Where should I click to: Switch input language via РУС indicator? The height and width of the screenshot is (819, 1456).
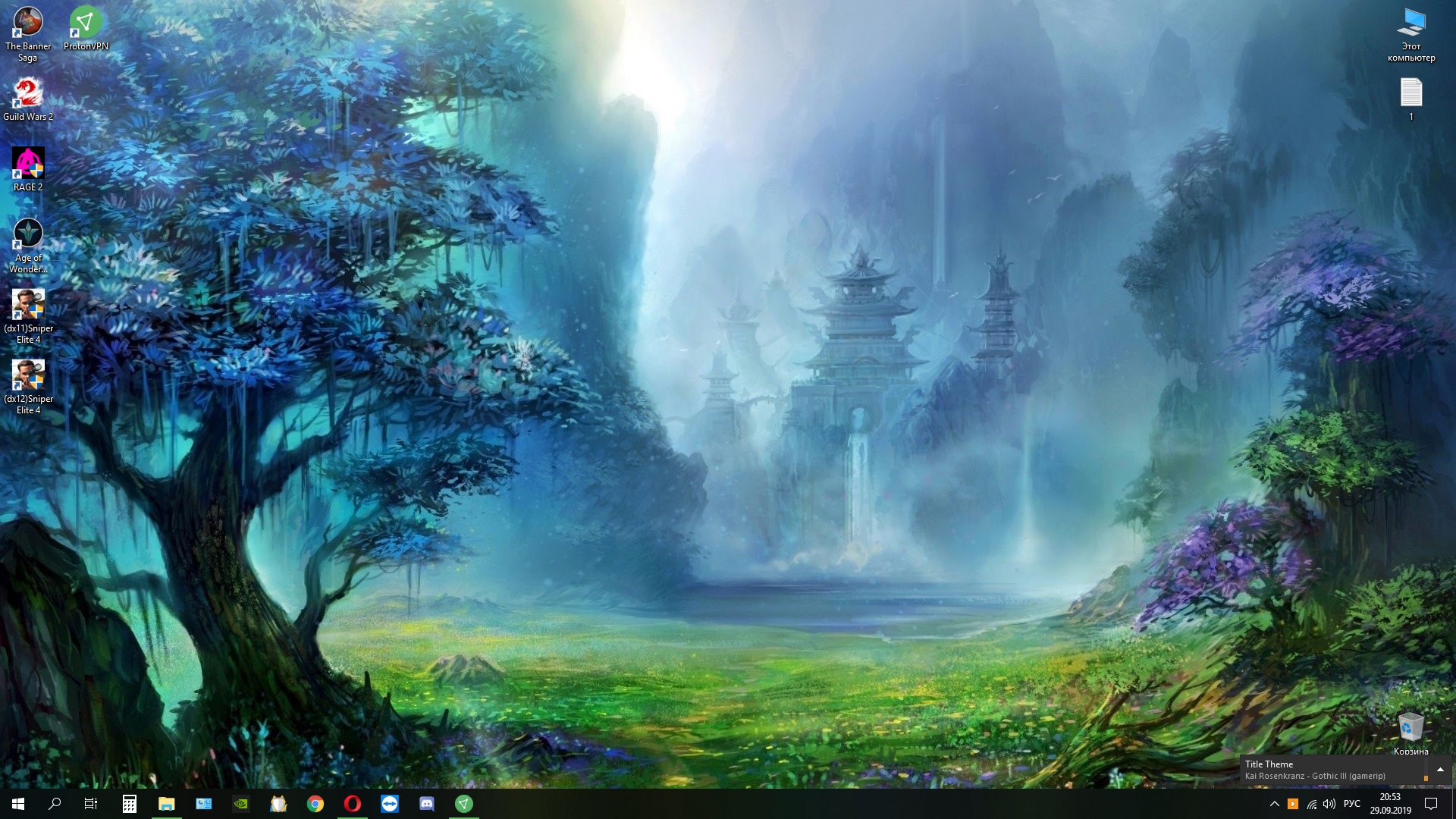[x=1352, y=804]
